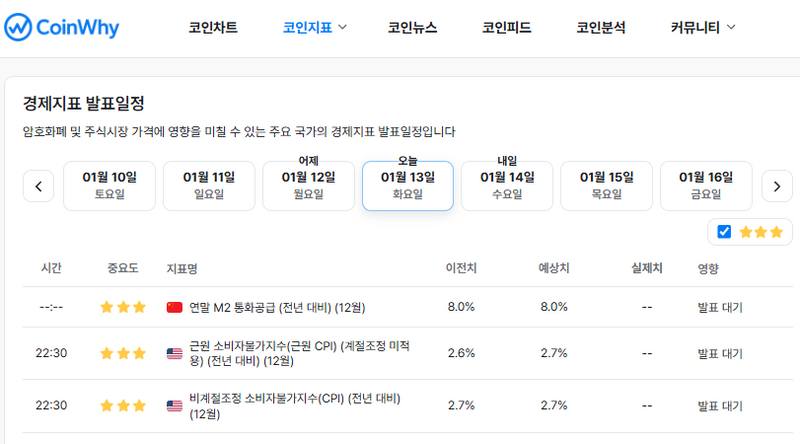
Task: Advance dates with right arrow button
Action: click(x=777, y=186)
